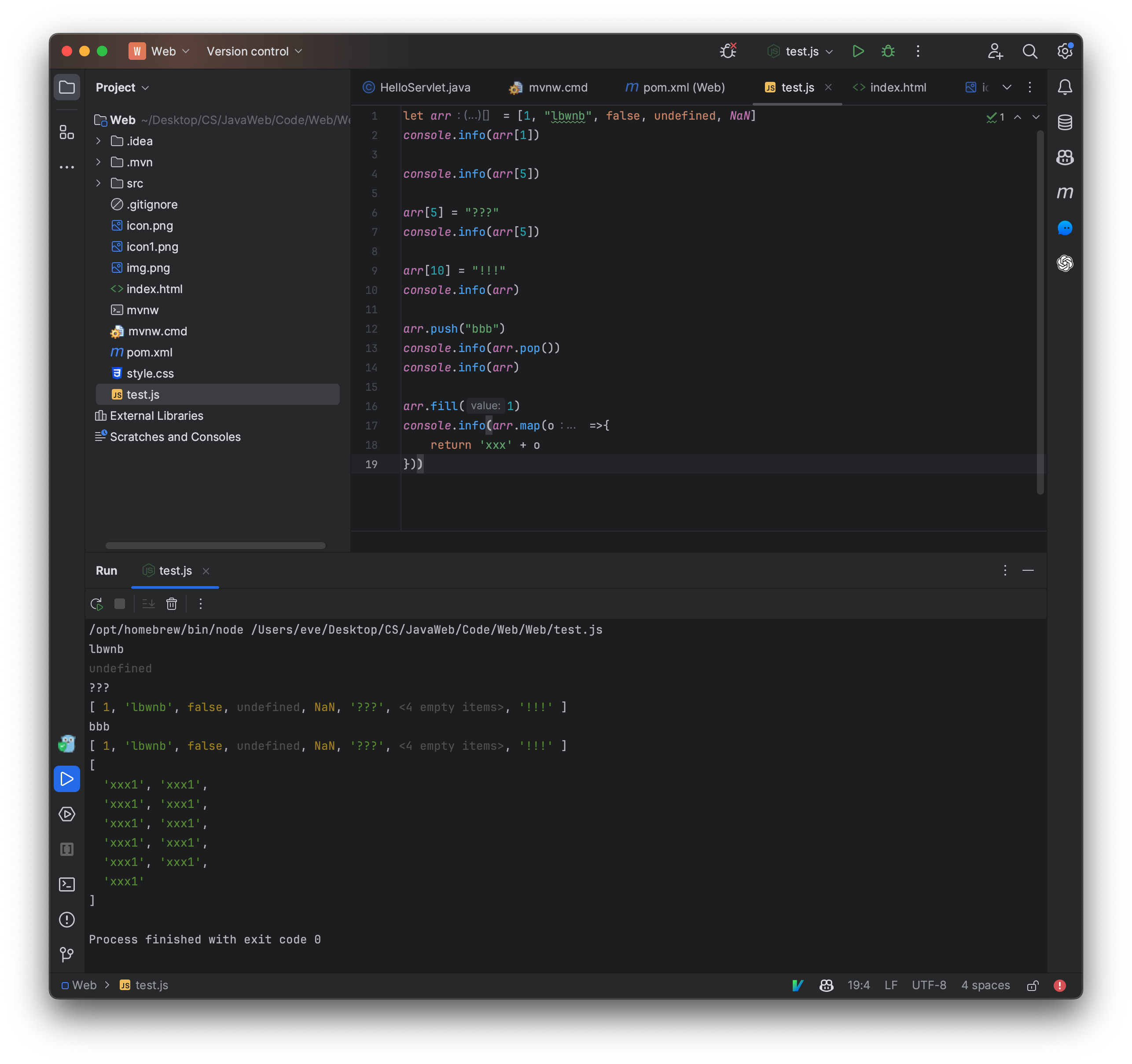Stop the running process button

click(x=120, y=604)
